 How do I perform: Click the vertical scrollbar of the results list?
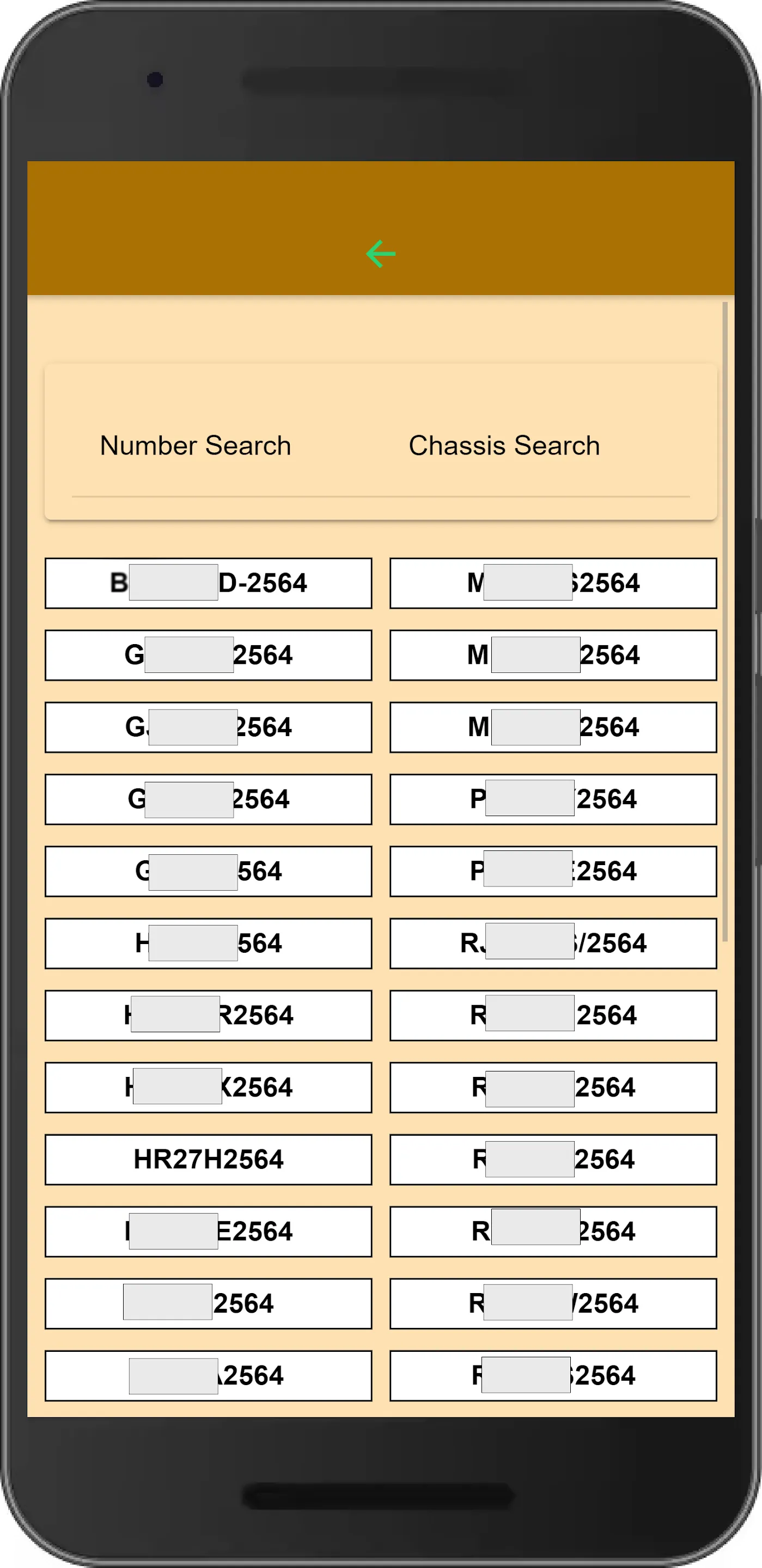tap(725, 621)
